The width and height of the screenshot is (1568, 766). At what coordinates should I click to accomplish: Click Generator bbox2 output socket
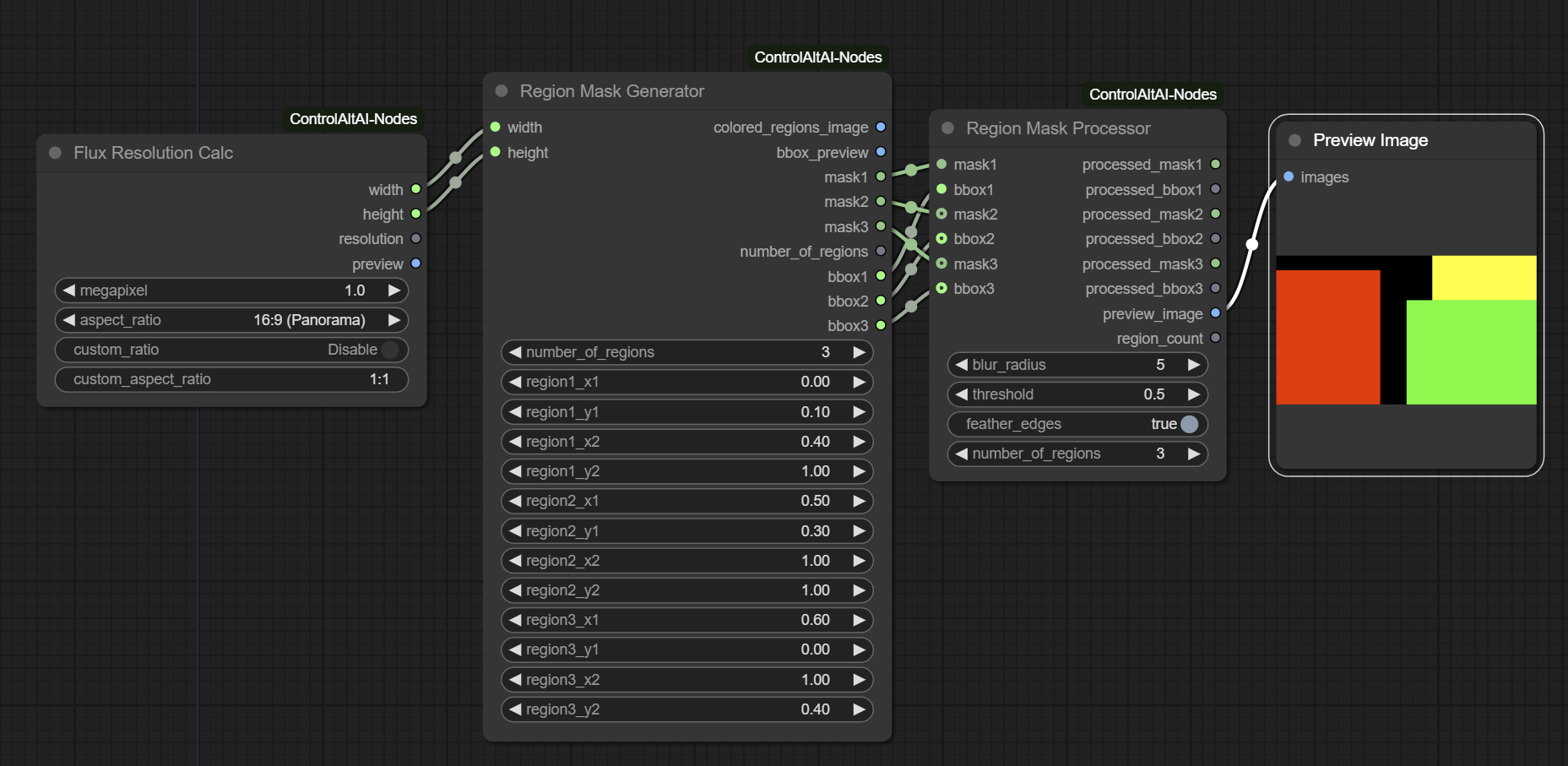click(881, 301)
